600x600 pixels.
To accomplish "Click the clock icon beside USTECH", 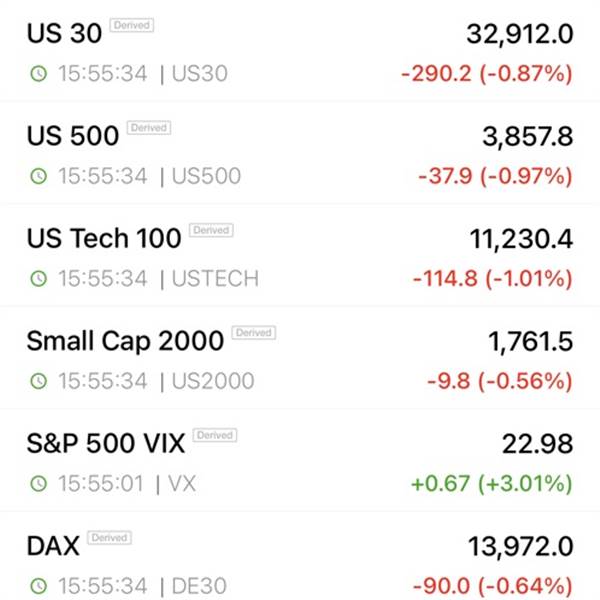I will pos(38,278).
